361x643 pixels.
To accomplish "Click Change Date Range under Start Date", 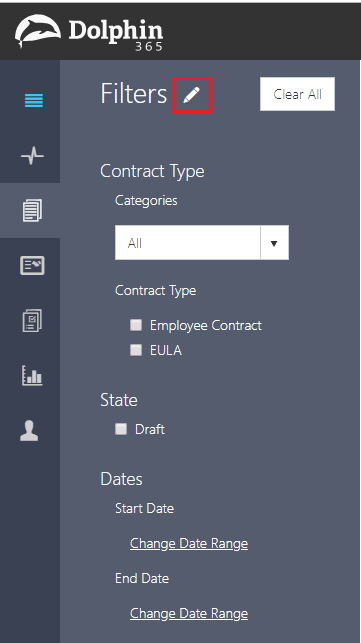I will coord(189,543).
